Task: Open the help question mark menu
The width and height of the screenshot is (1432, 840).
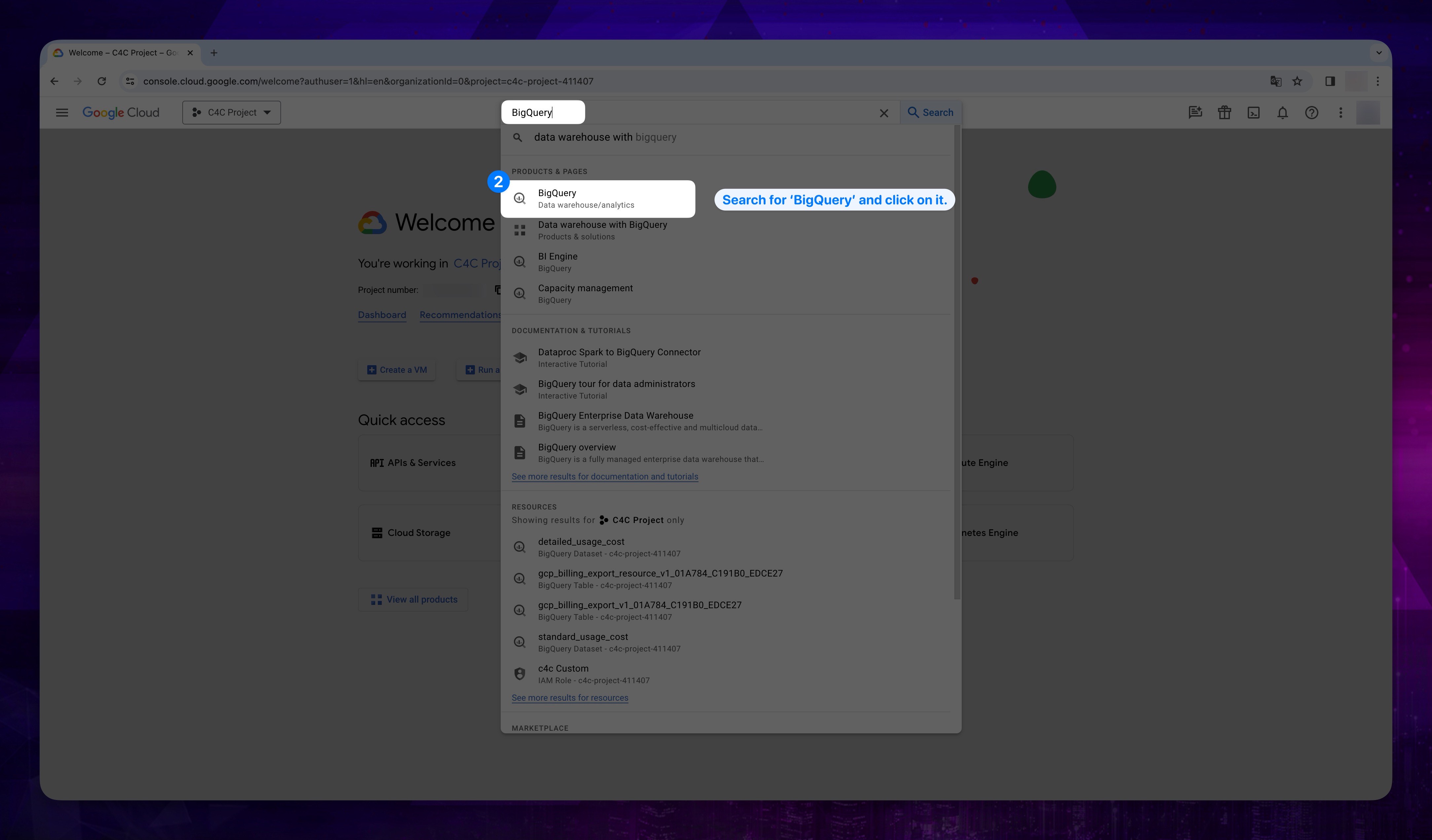Action: [1311, 113]
